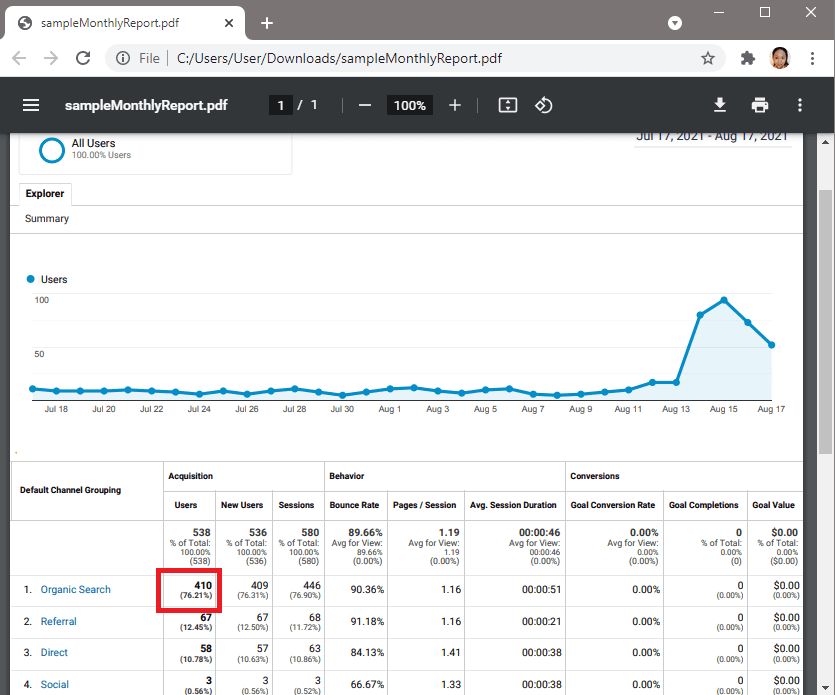Image resolution: width=835 pixels, height=695 pixels.
Task: Open the PDF sidebar hamburger menu
Action: tap(31, 105)
